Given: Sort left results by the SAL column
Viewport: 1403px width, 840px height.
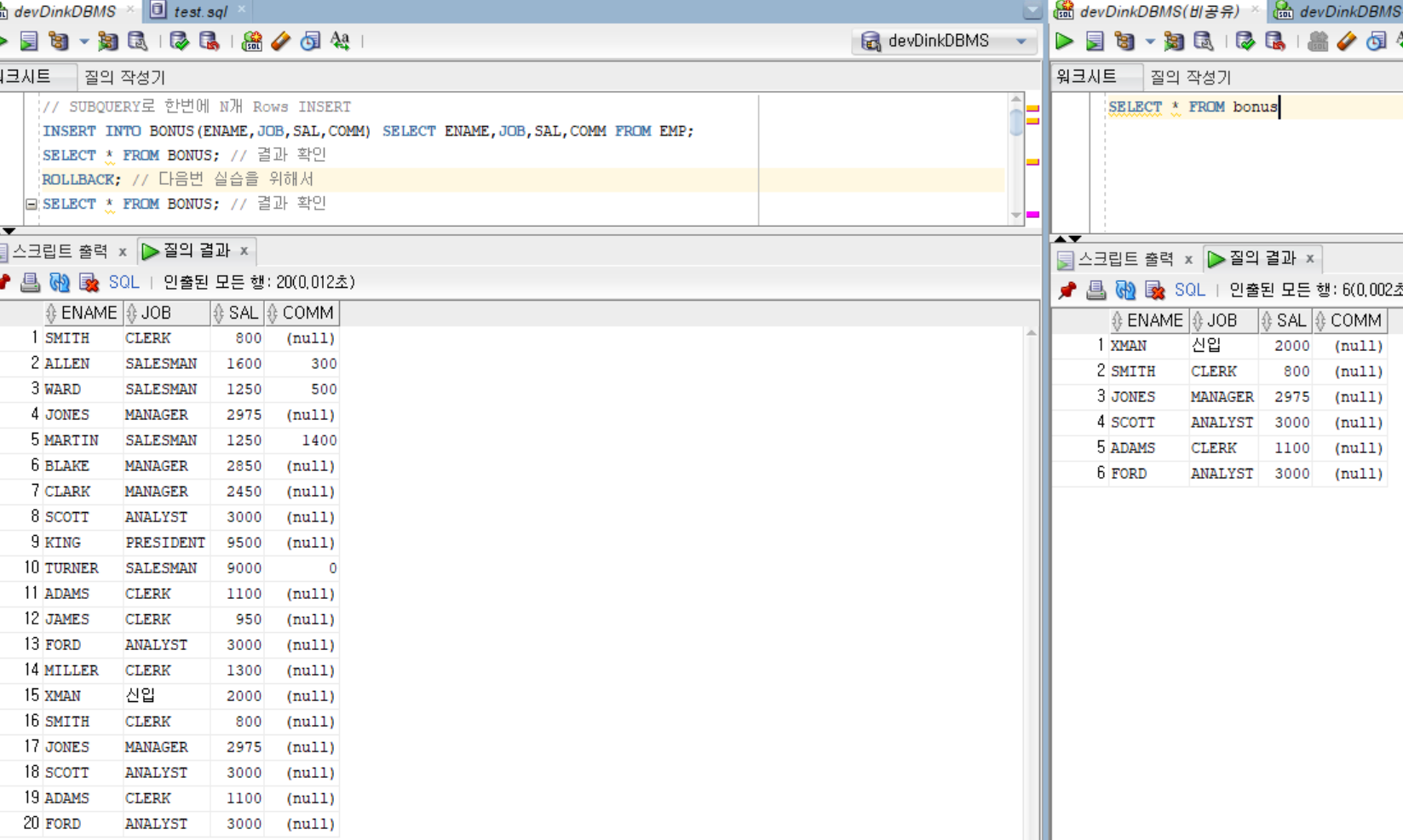Looking at the screenshot, I should [237, 314].
